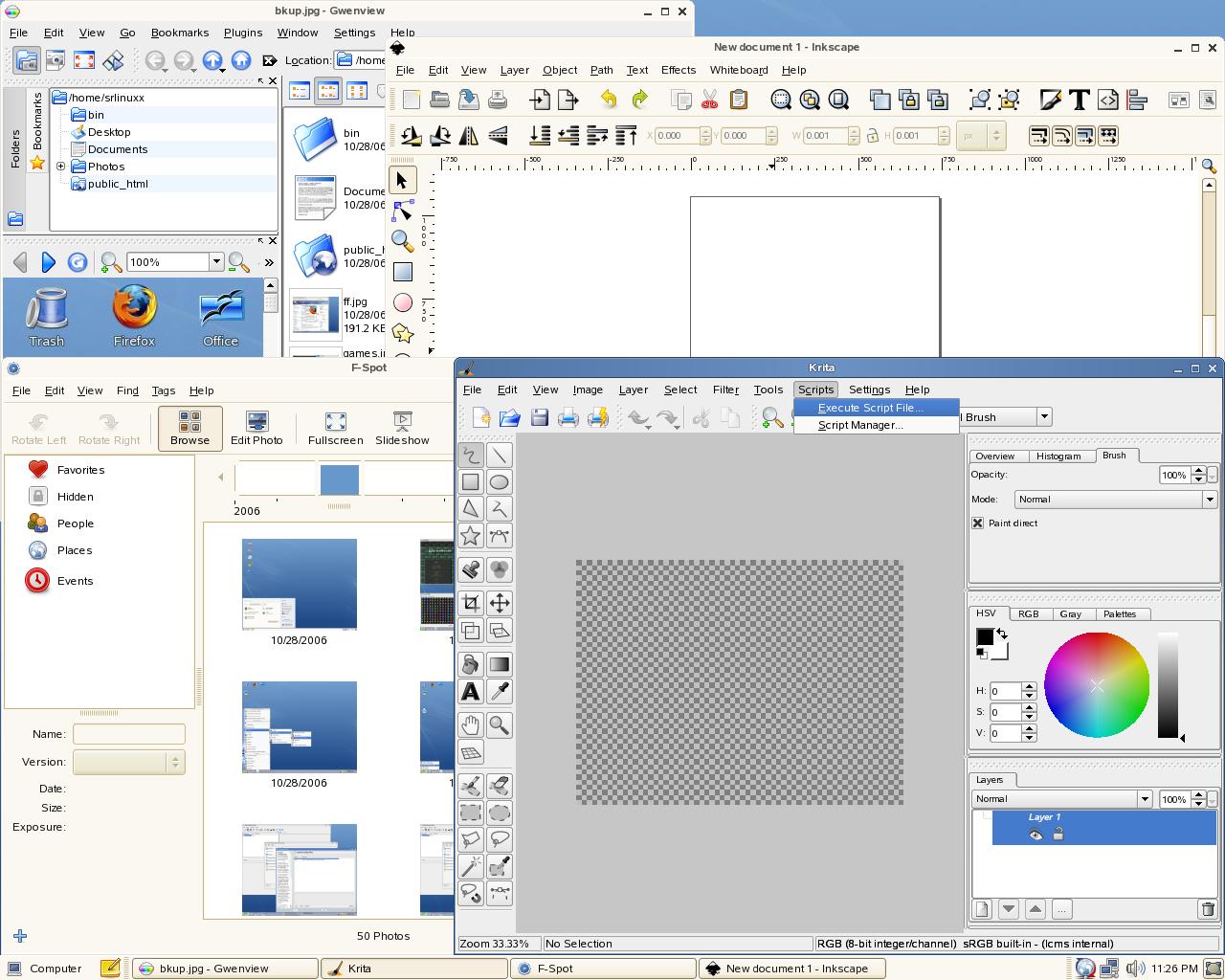Image resolution: width=1225 pixels, height=980 pixels.
Task: Open the Effects menu in Inkscape
Action: tap(678, 70)
